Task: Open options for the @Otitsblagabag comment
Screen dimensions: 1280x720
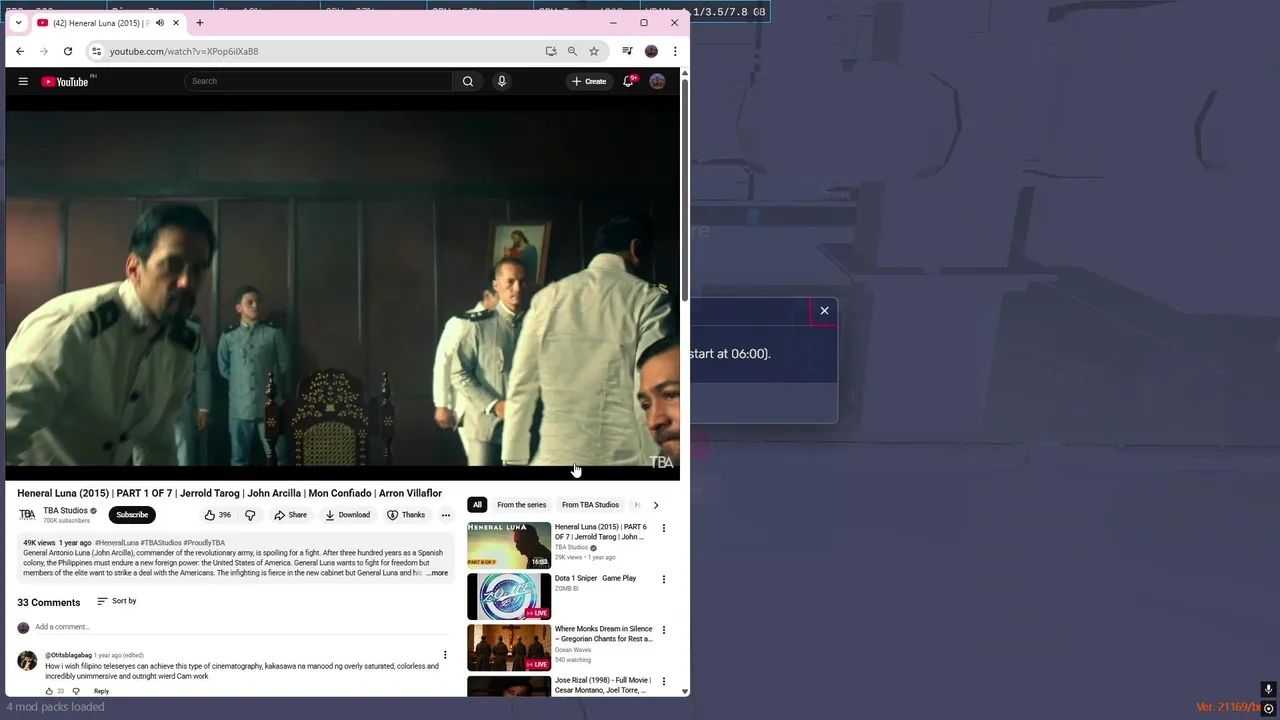Action: tap(445, 655)
